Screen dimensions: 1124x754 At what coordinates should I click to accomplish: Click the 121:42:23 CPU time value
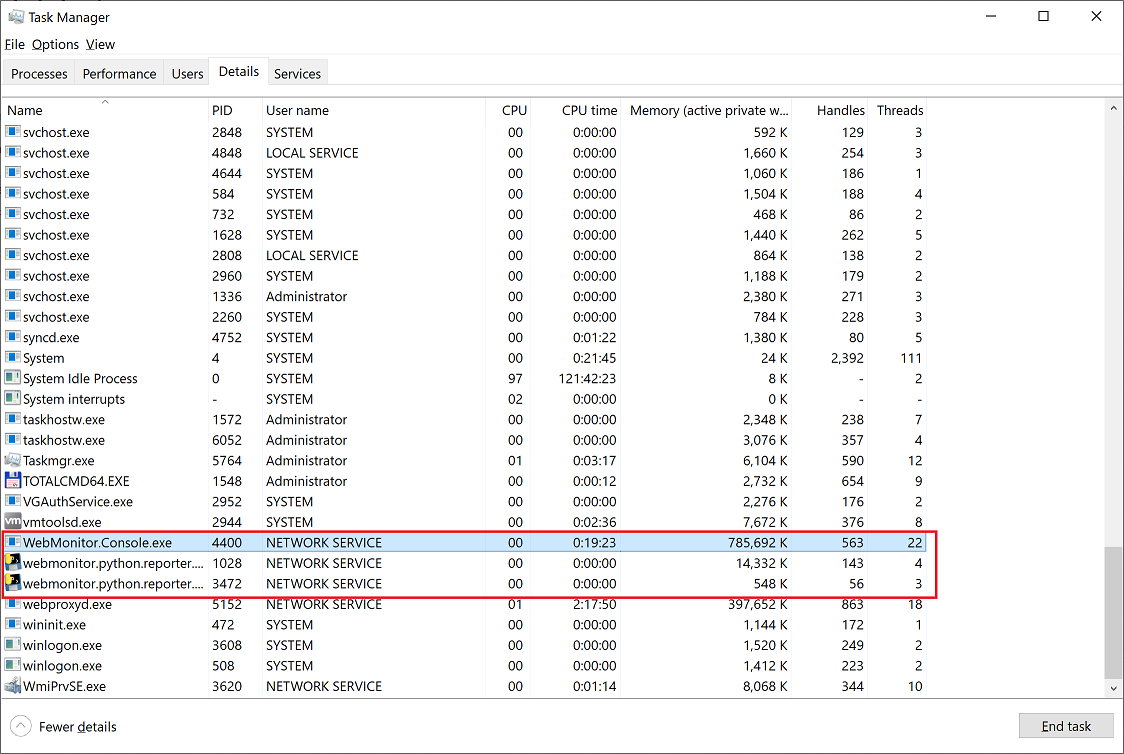click(x=587, y=378)
